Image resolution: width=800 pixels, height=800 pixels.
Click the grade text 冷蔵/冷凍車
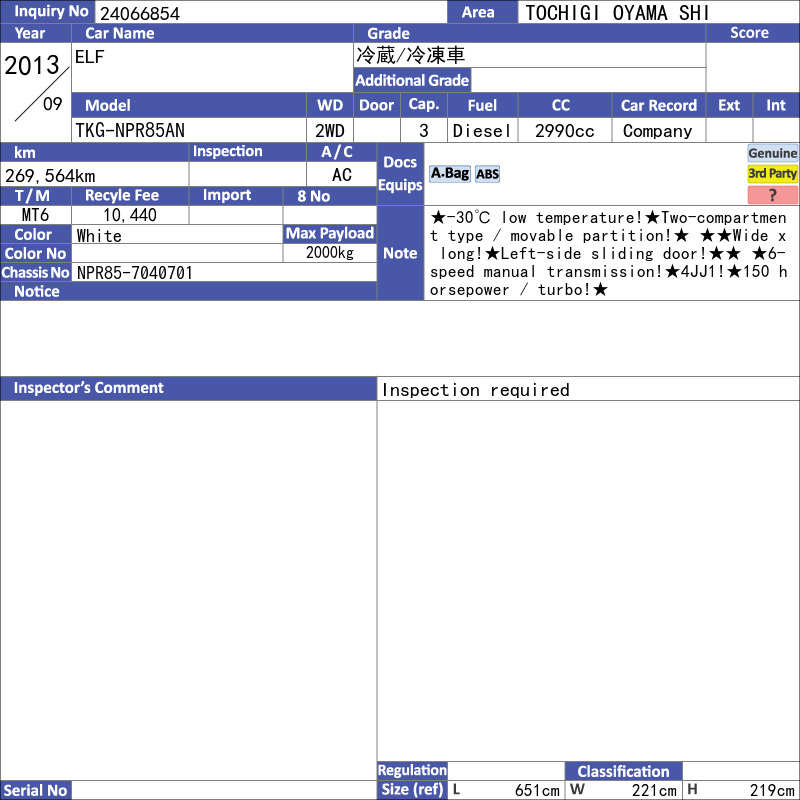pyautogui.click(x=410, y=55)
